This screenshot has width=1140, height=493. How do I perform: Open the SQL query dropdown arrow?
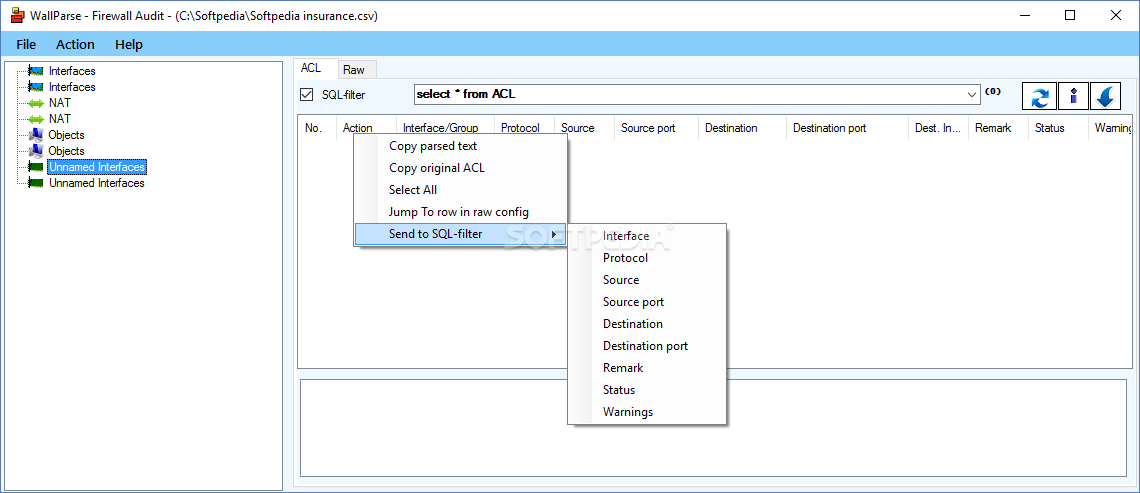pyautogui.click(x=972, y=95)
